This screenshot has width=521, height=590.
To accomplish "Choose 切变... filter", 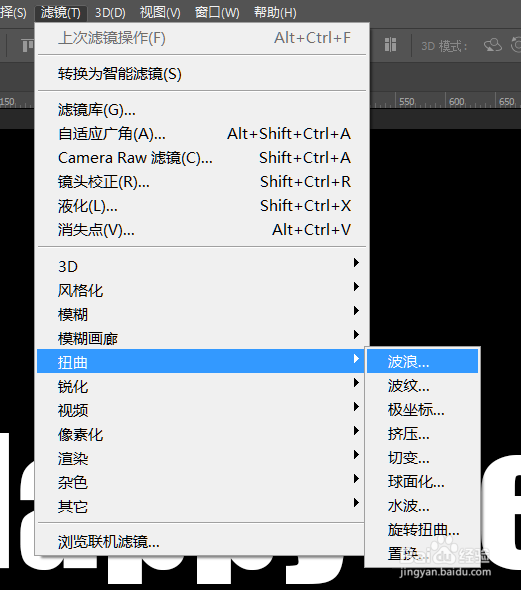I will click(422, 458).
